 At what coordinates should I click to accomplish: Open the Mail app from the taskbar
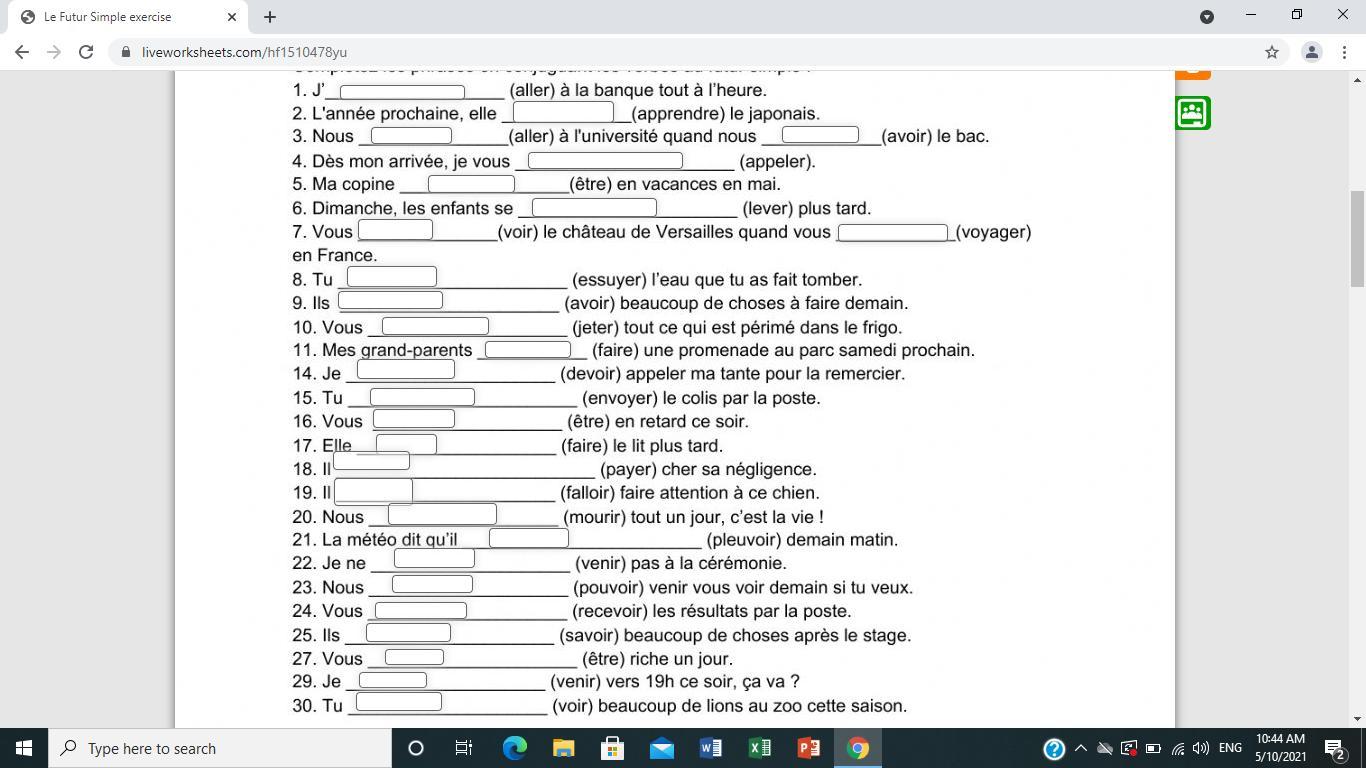[661, 748]
